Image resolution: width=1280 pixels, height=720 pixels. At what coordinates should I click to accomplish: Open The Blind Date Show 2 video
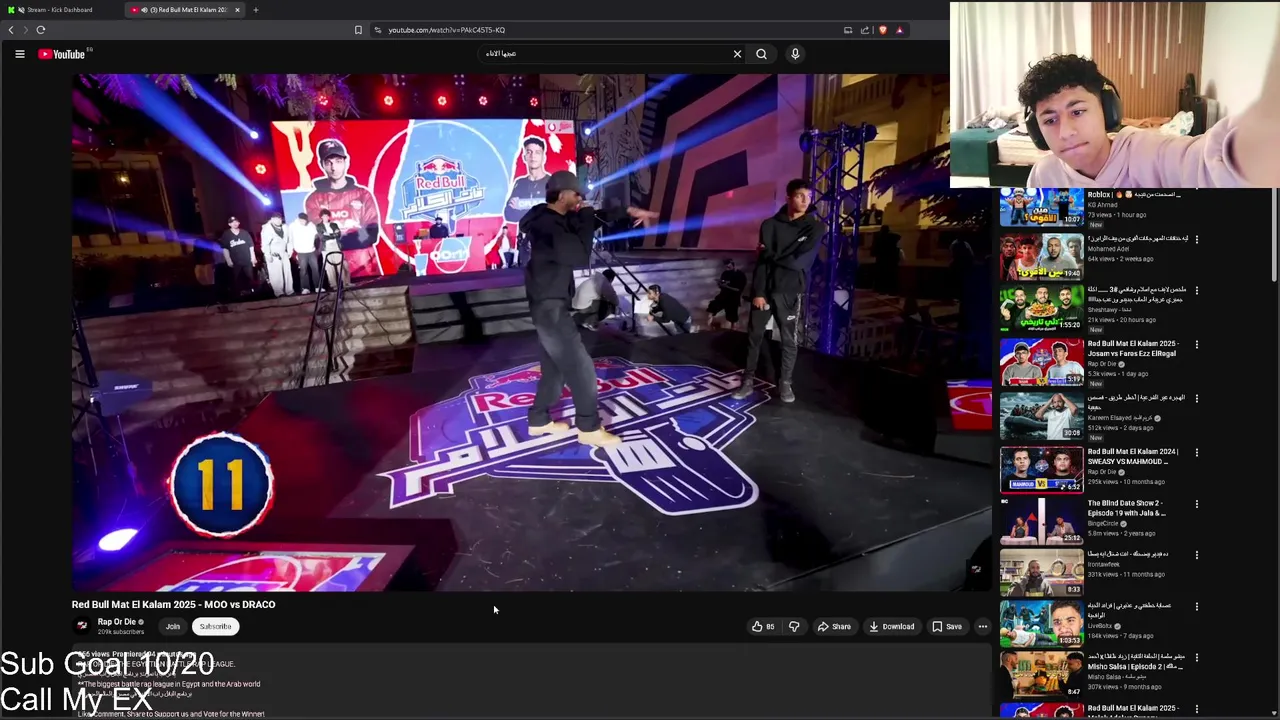[x=1041, y=521]
